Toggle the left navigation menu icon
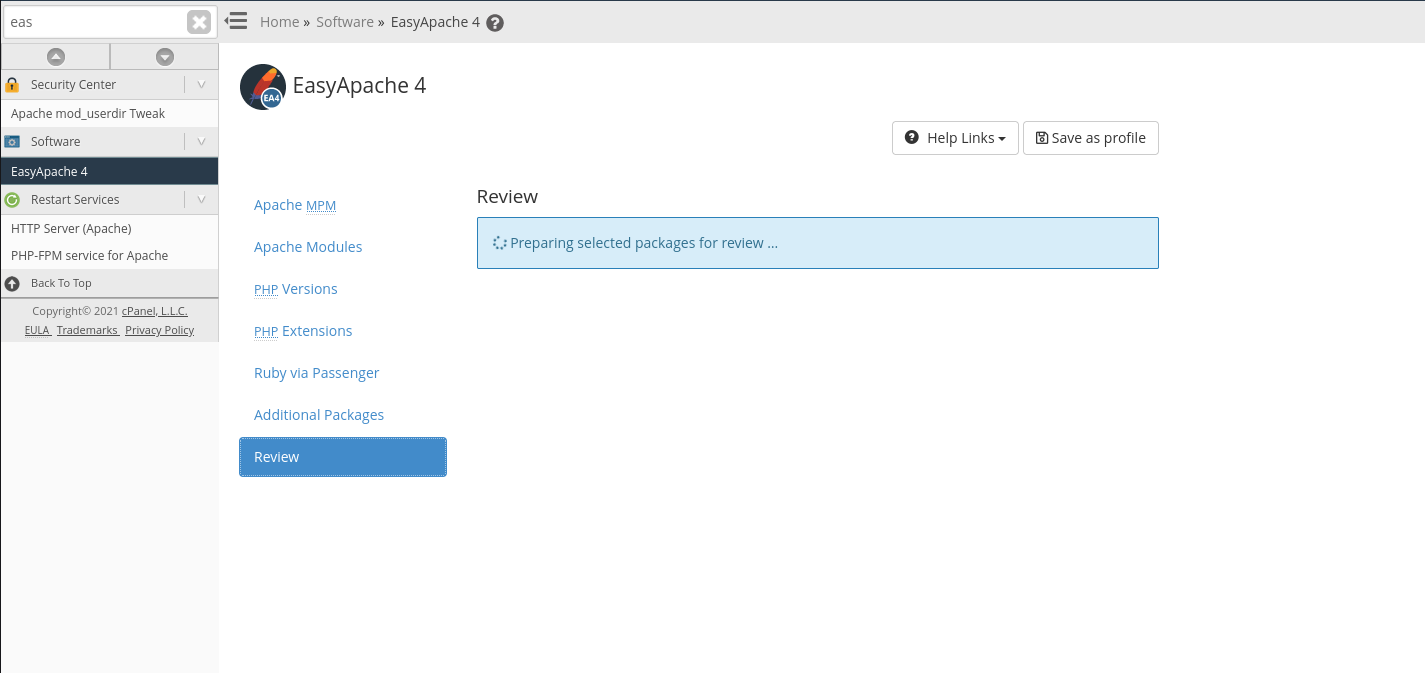This screenshot has height=673, width=1425. point(236,21)
